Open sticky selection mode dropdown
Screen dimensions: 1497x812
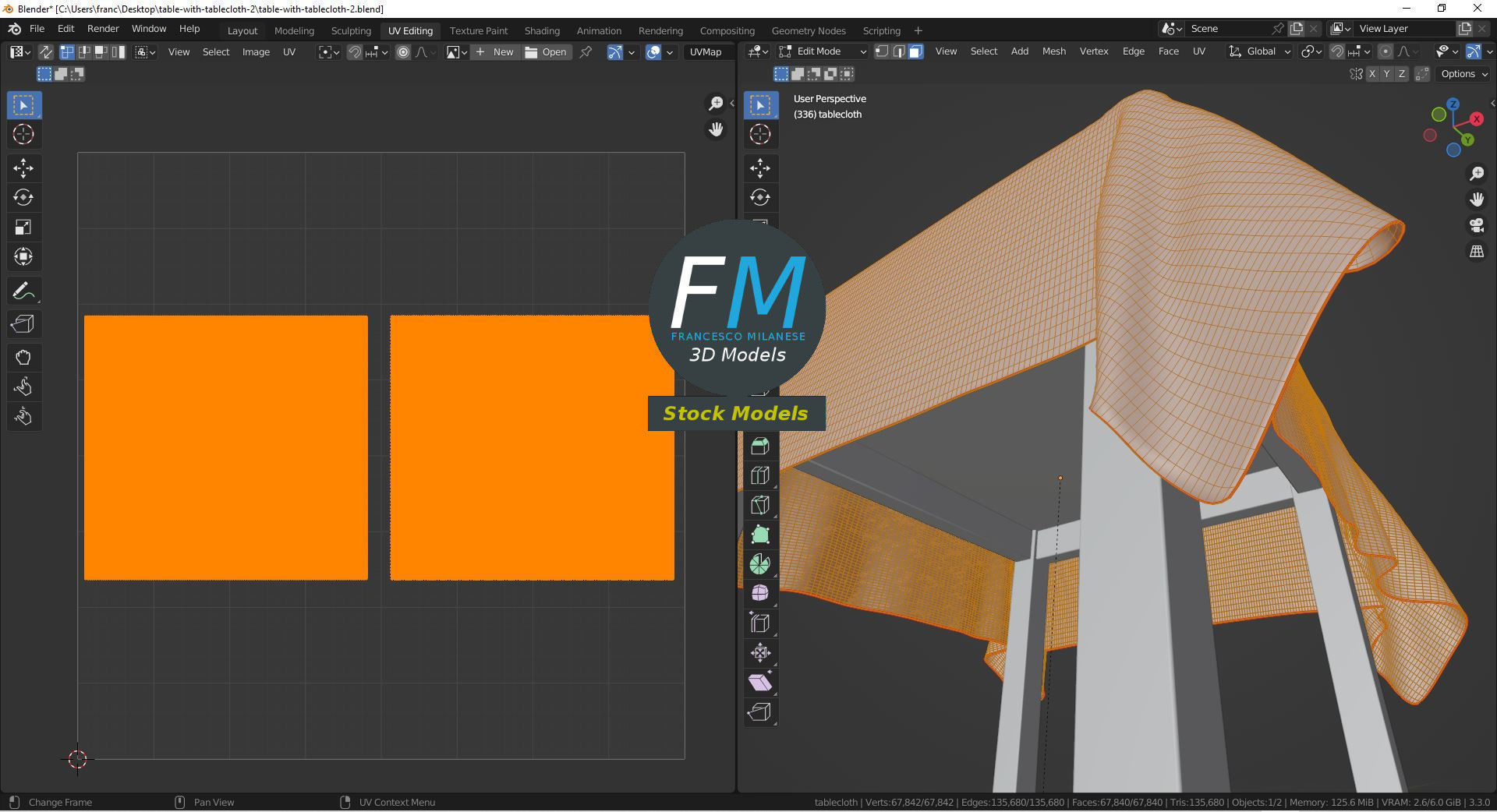(146, 52)
